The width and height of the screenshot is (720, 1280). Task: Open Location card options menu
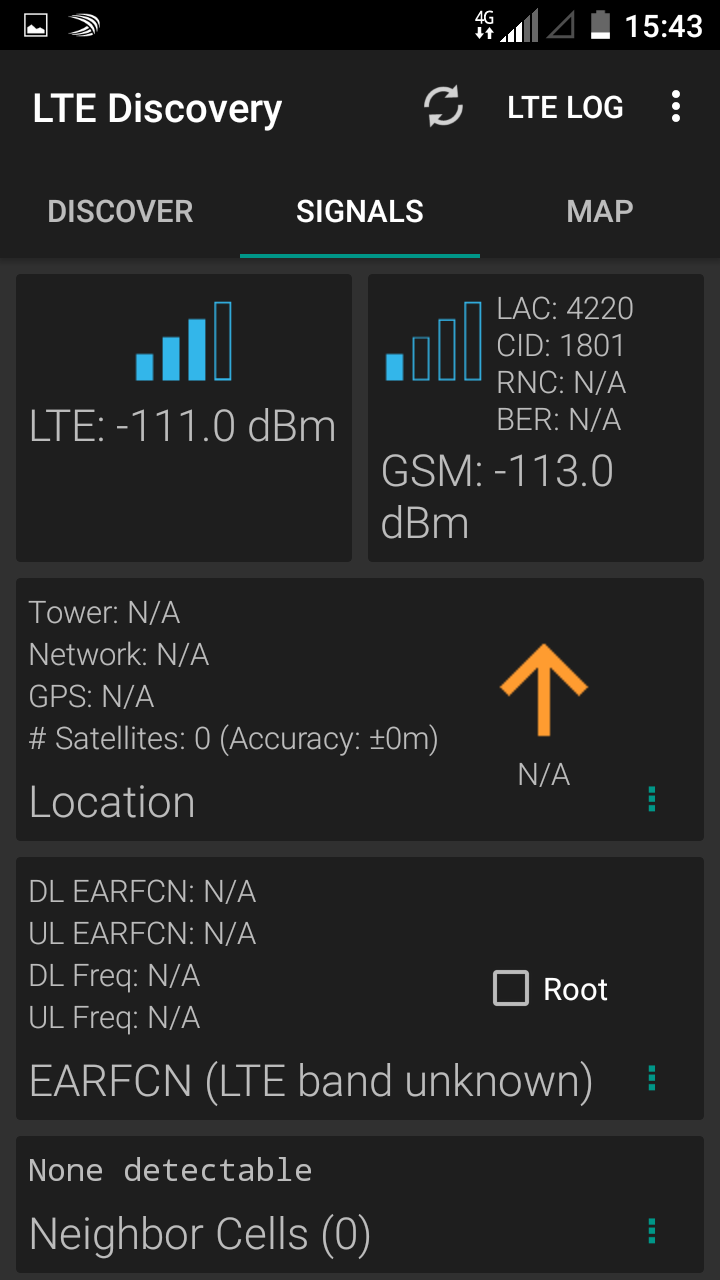point(652,799)
